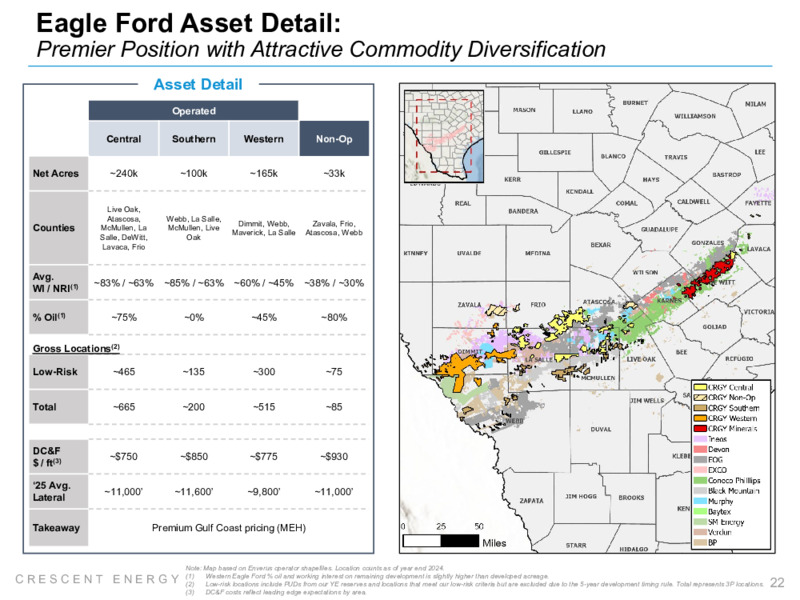Select the '~165k' net acres value

point(263,173)
